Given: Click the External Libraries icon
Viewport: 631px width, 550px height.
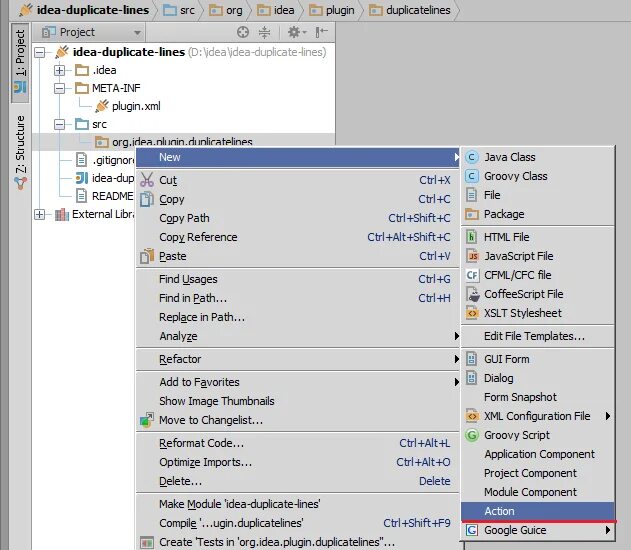Looking at the screenshot, I should point(62,214).
